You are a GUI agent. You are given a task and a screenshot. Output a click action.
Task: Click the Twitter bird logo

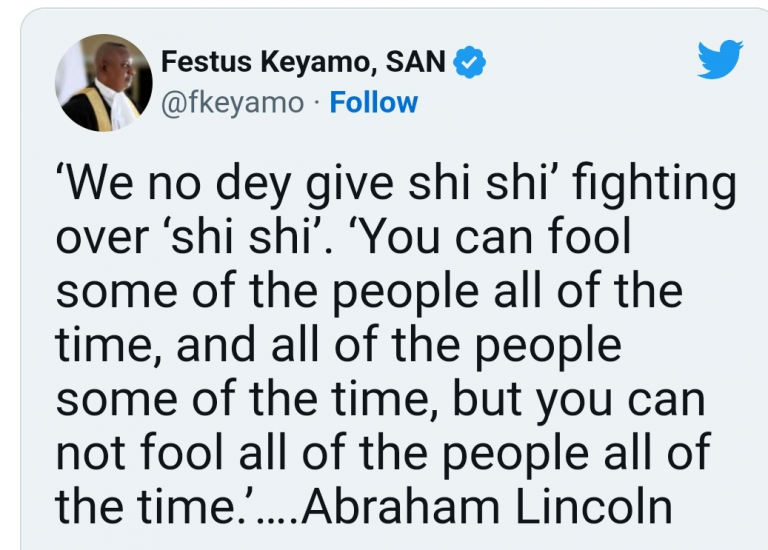pyautogui.click(x=720, y=59)
